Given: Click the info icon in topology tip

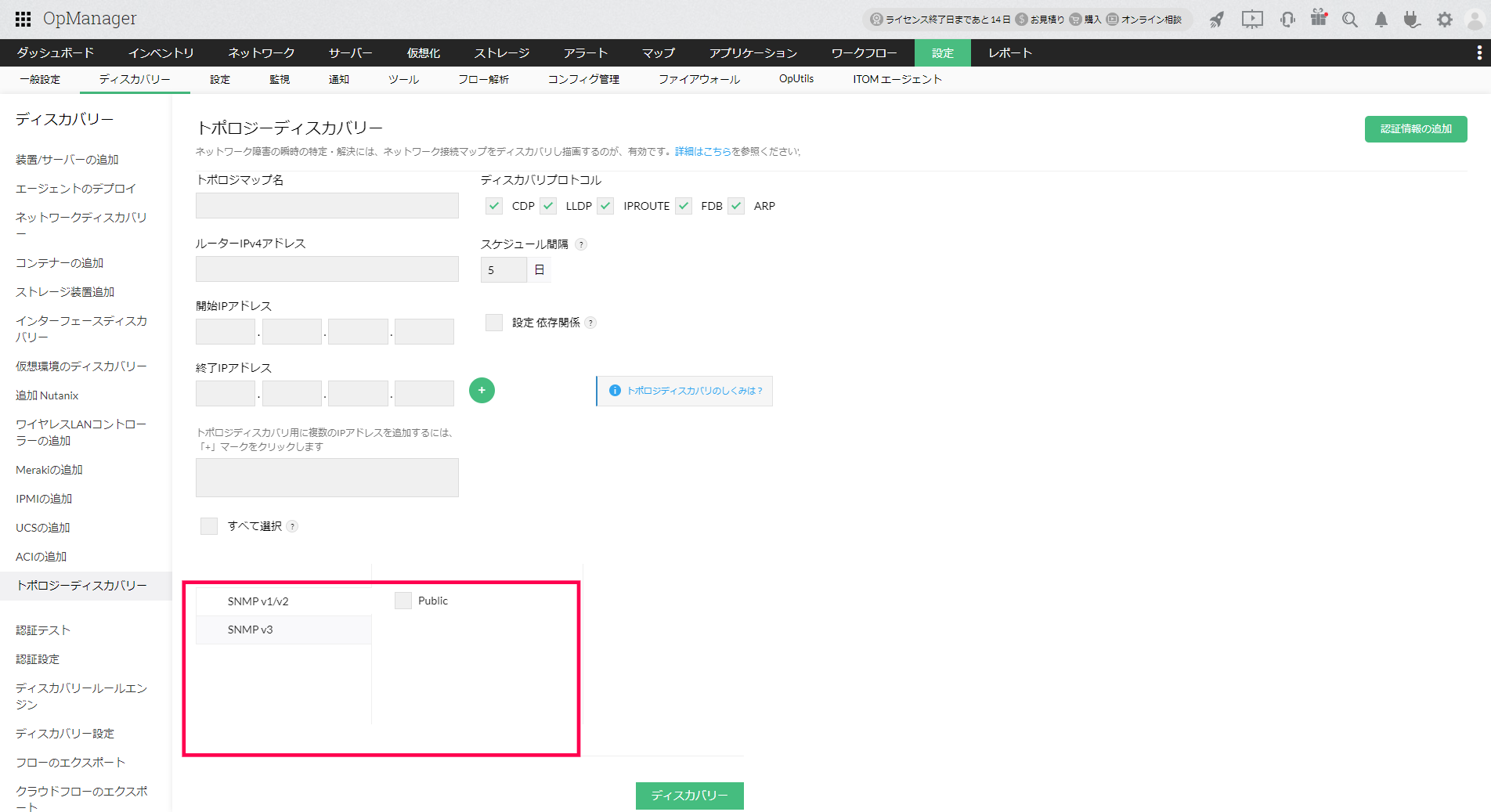Looking at the screenshot, I should pyautogui.click(x=616, y=391).
